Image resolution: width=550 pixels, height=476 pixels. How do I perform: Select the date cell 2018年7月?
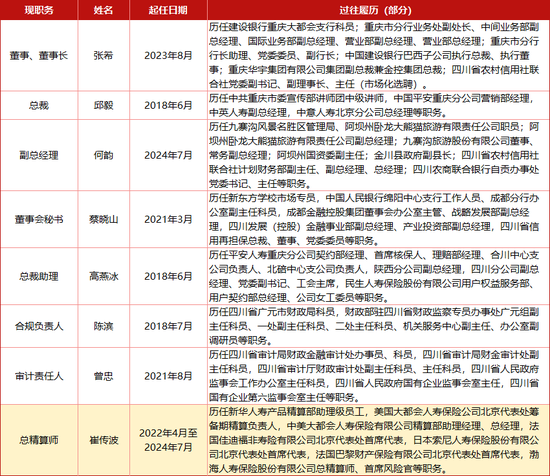(x=168, y=326)
